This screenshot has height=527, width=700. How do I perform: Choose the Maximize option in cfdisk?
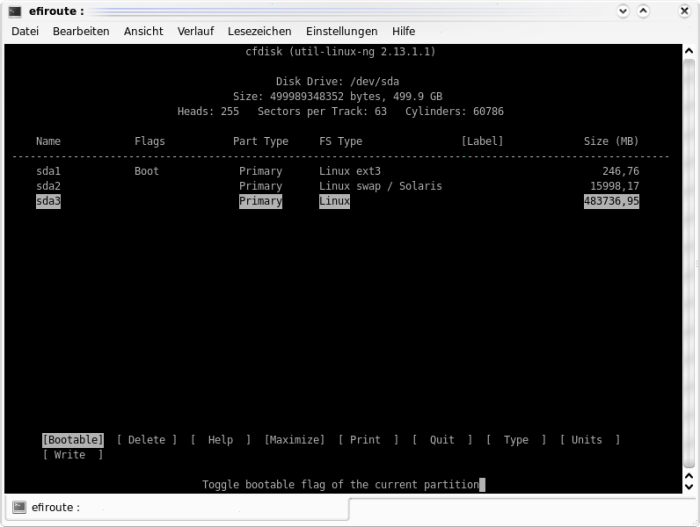(x=294, y=440)
